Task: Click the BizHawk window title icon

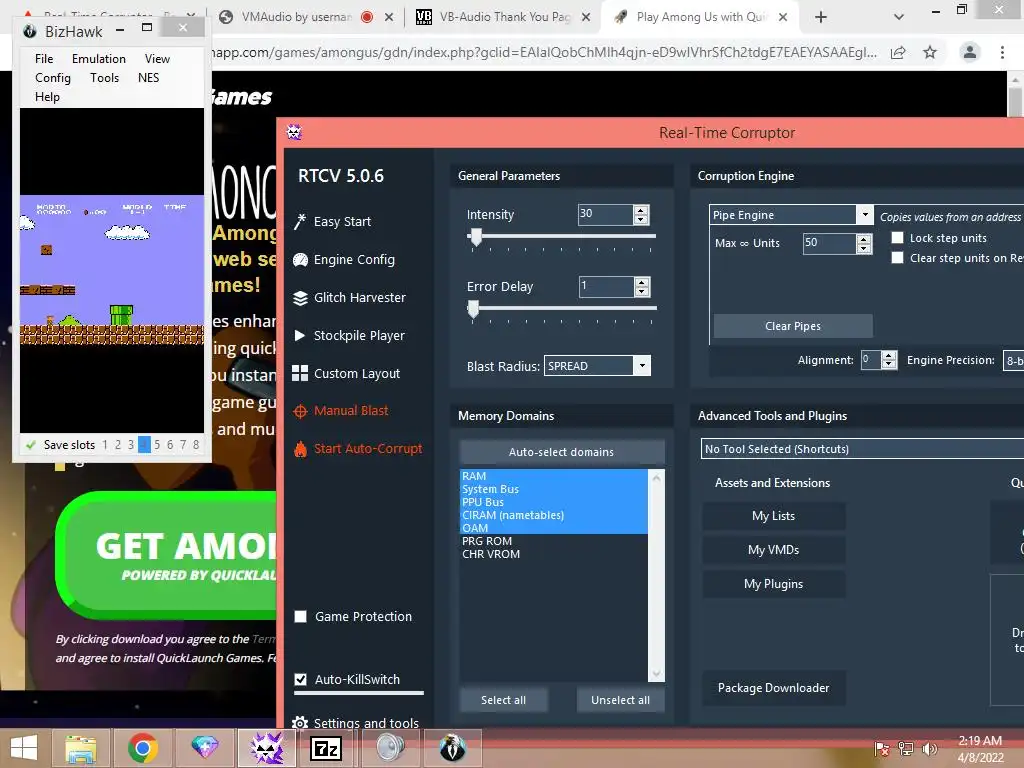Action: (x=29, y=31)
